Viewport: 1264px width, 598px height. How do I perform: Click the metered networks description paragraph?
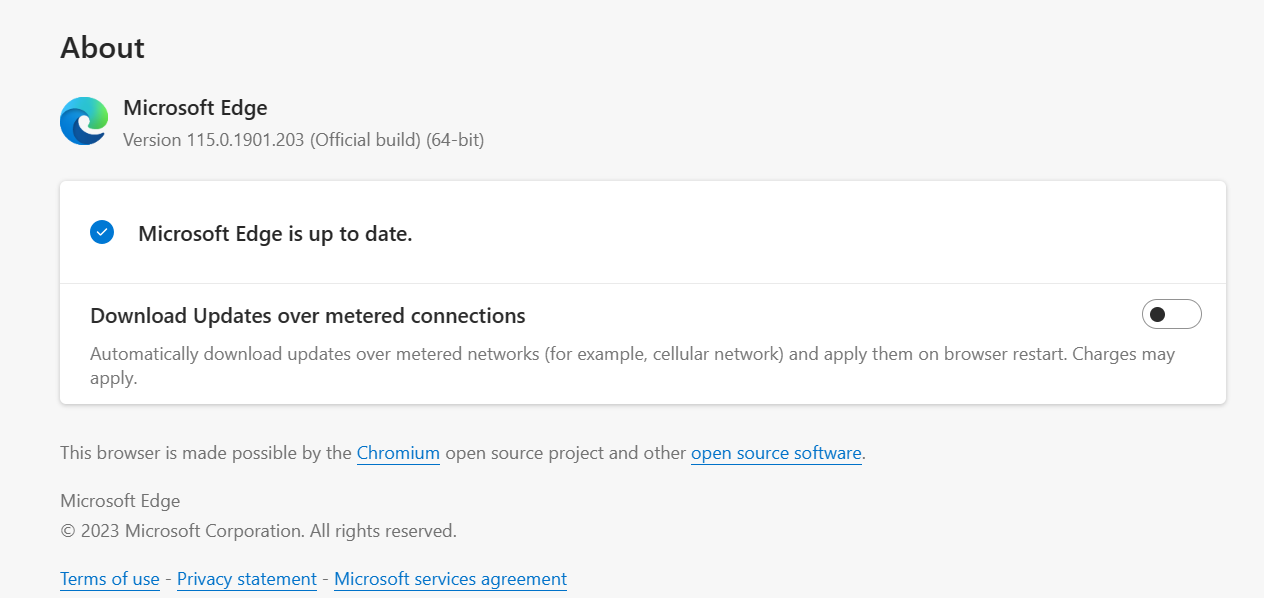632,366
